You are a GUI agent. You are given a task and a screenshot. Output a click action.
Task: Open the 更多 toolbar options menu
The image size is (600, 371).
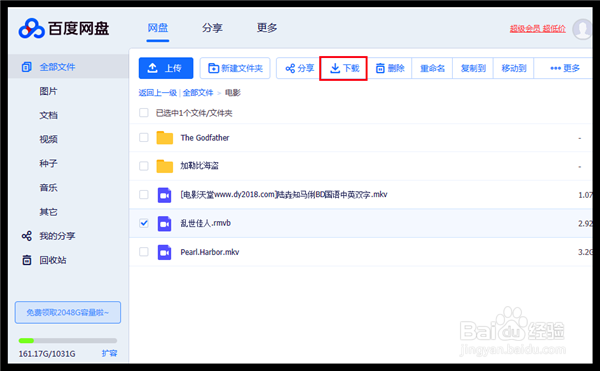tap(564, 68)
